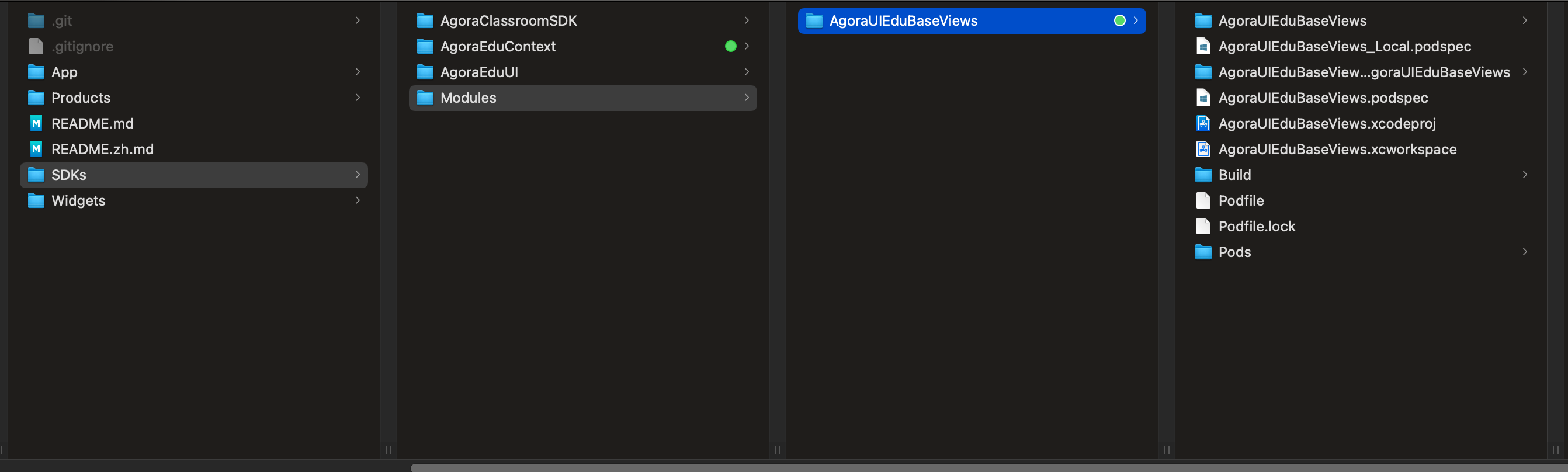Click the green tag dot on AgoraEduContext
Image resolution: width=1568 pixels, height=472 pixels.
[730, 46]
